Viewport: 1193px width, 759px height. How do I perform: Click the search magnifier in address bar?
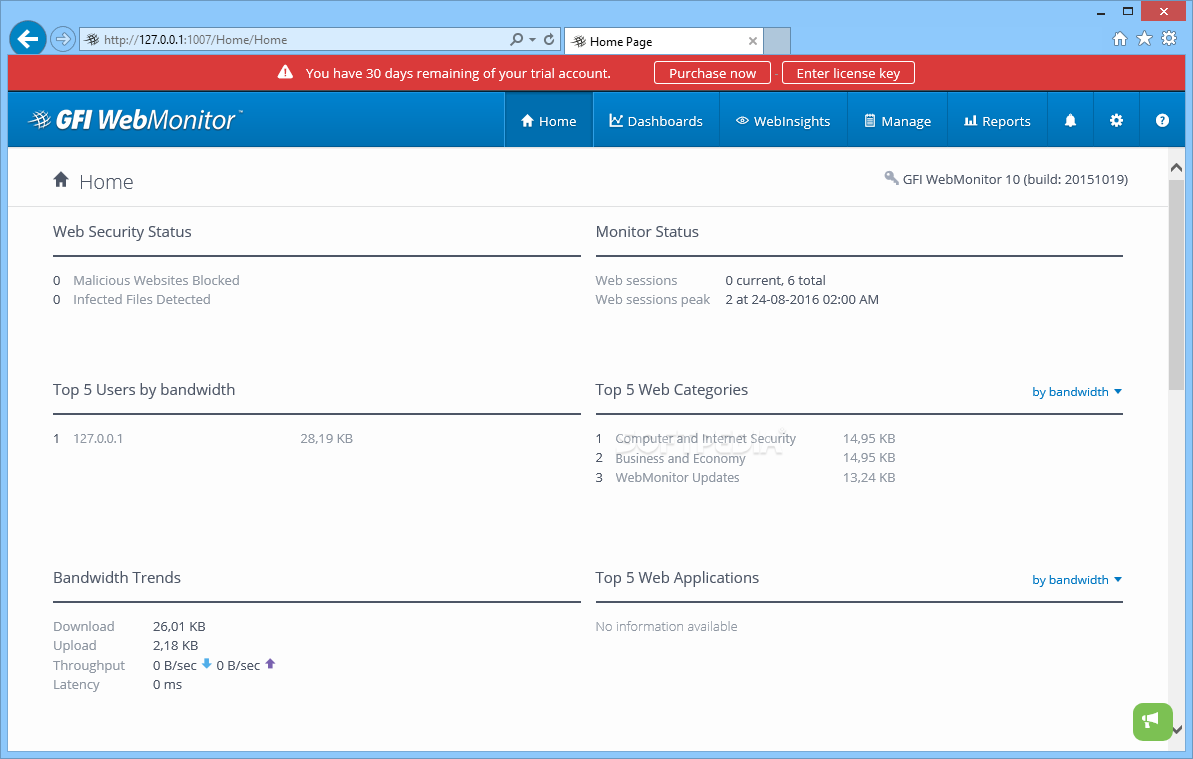tap(517, 39)
